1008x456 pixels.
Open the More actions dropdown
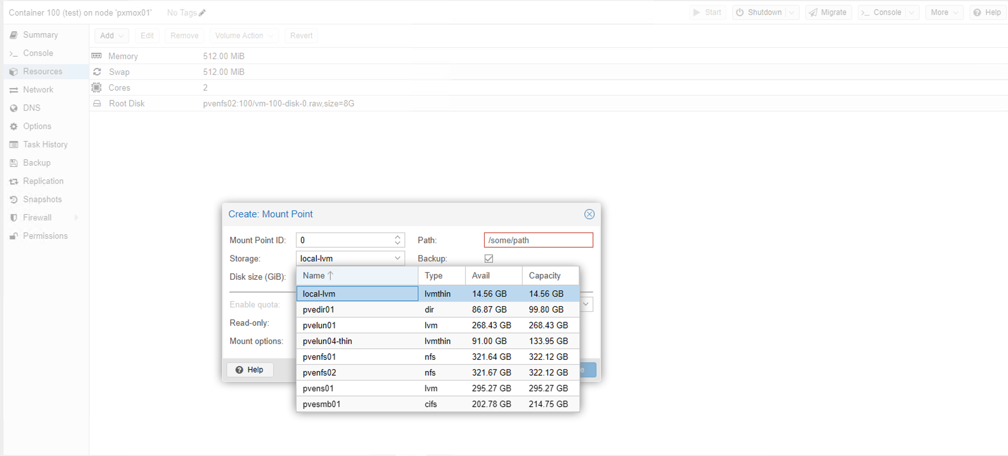943,13
